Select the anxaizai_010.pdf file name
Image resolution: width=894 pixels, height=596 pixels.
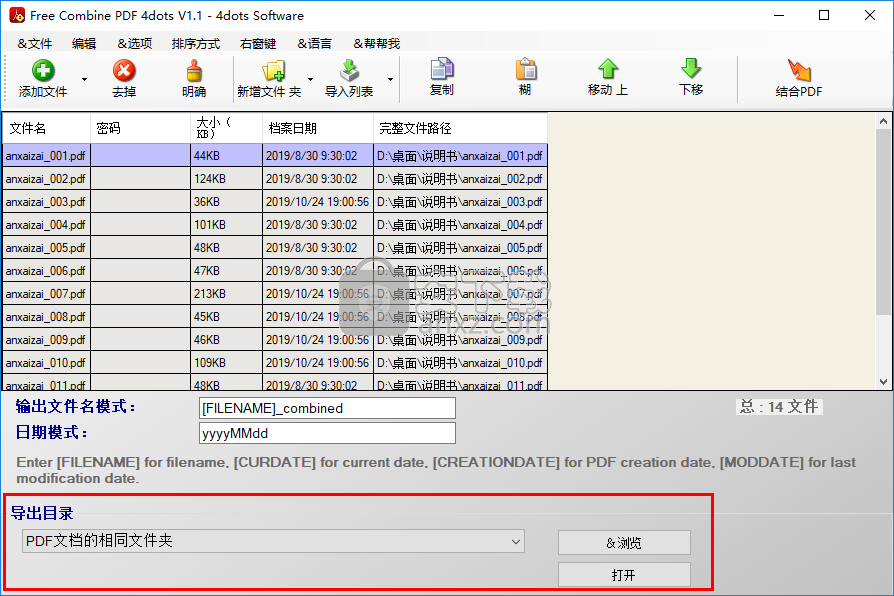(46, 363)
